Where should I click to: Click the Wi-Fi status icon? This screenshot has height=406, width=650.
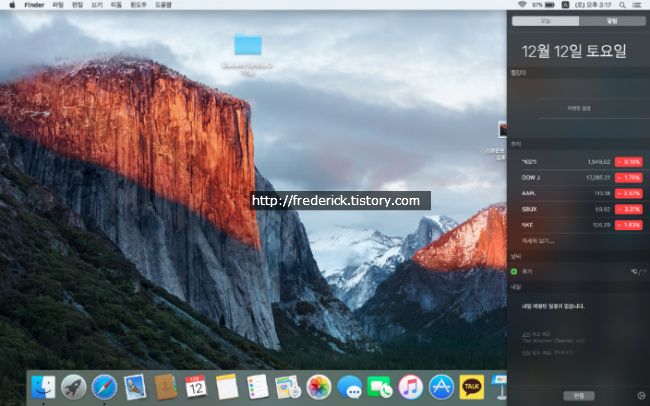click(x=522, y=5)
